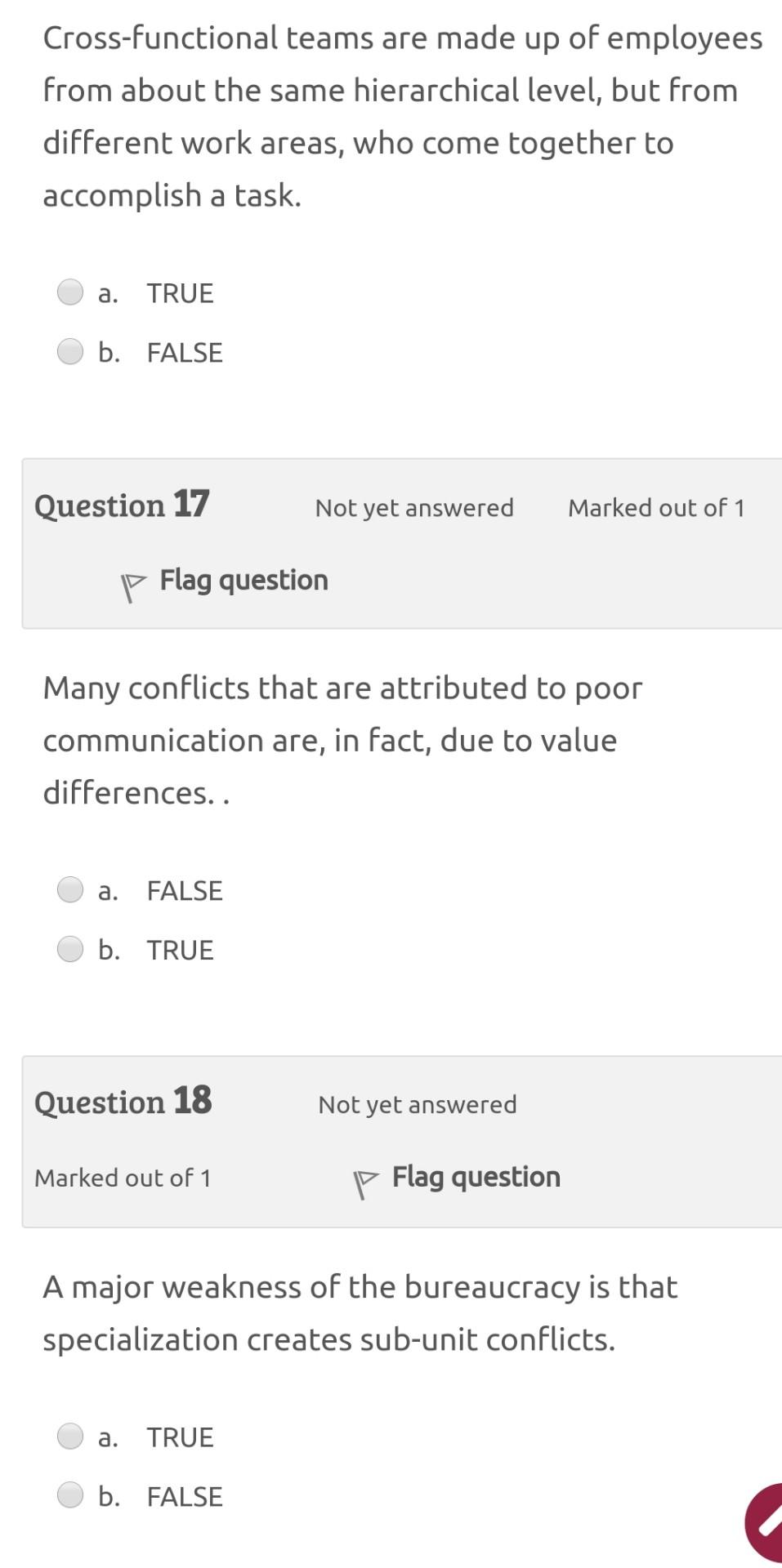Select FALSE for the value differences question
The height and width of the screenshot is (1568, 782).
pyautogui.click(x=72, y=889)
